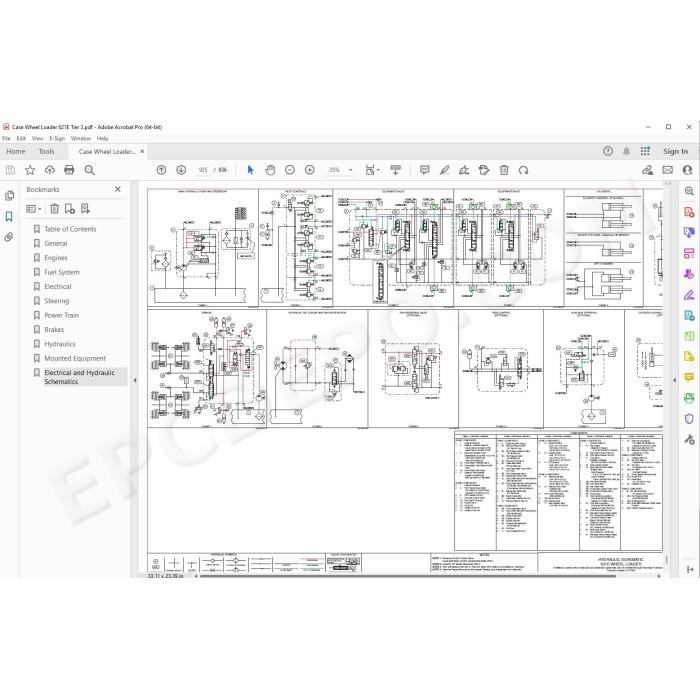Click the scrolling mode download icon

(x=396, y=170)
